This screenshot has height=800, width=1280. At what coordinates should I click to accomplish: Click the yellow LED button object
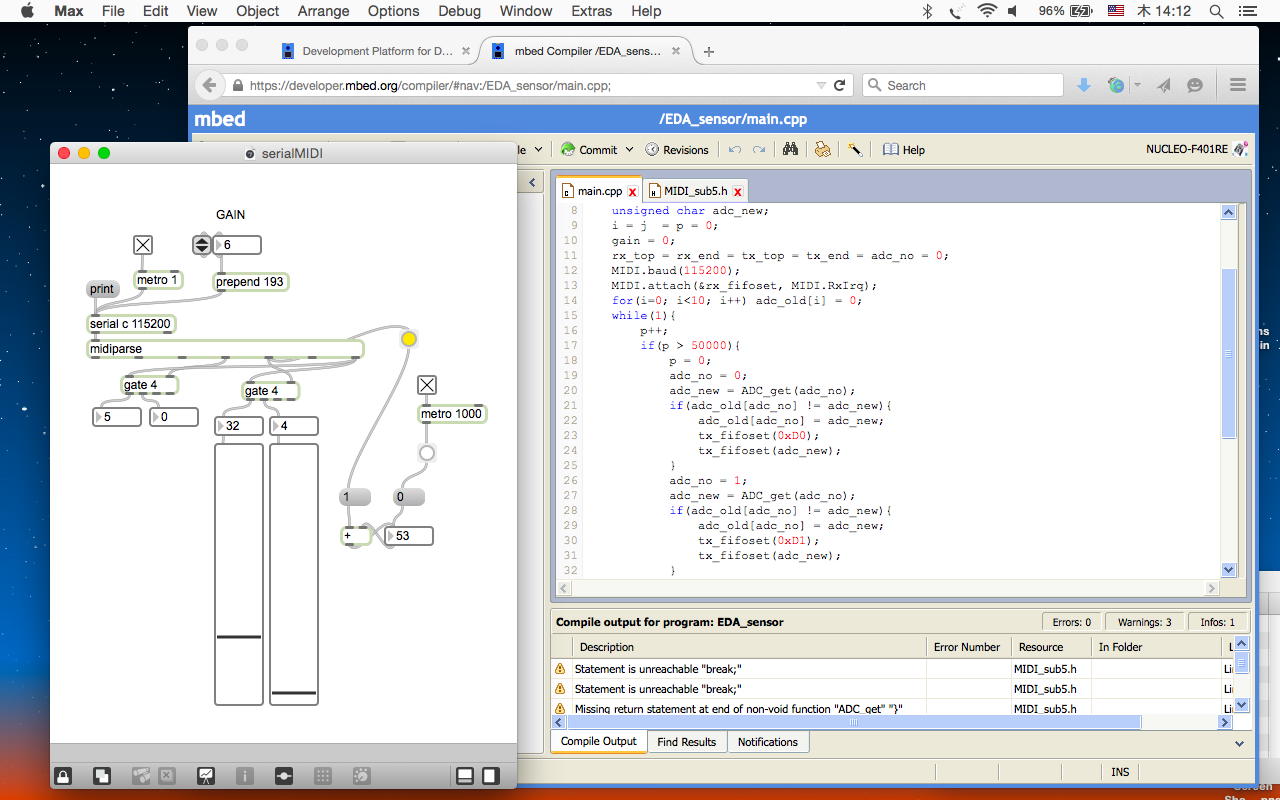[408, 339]
